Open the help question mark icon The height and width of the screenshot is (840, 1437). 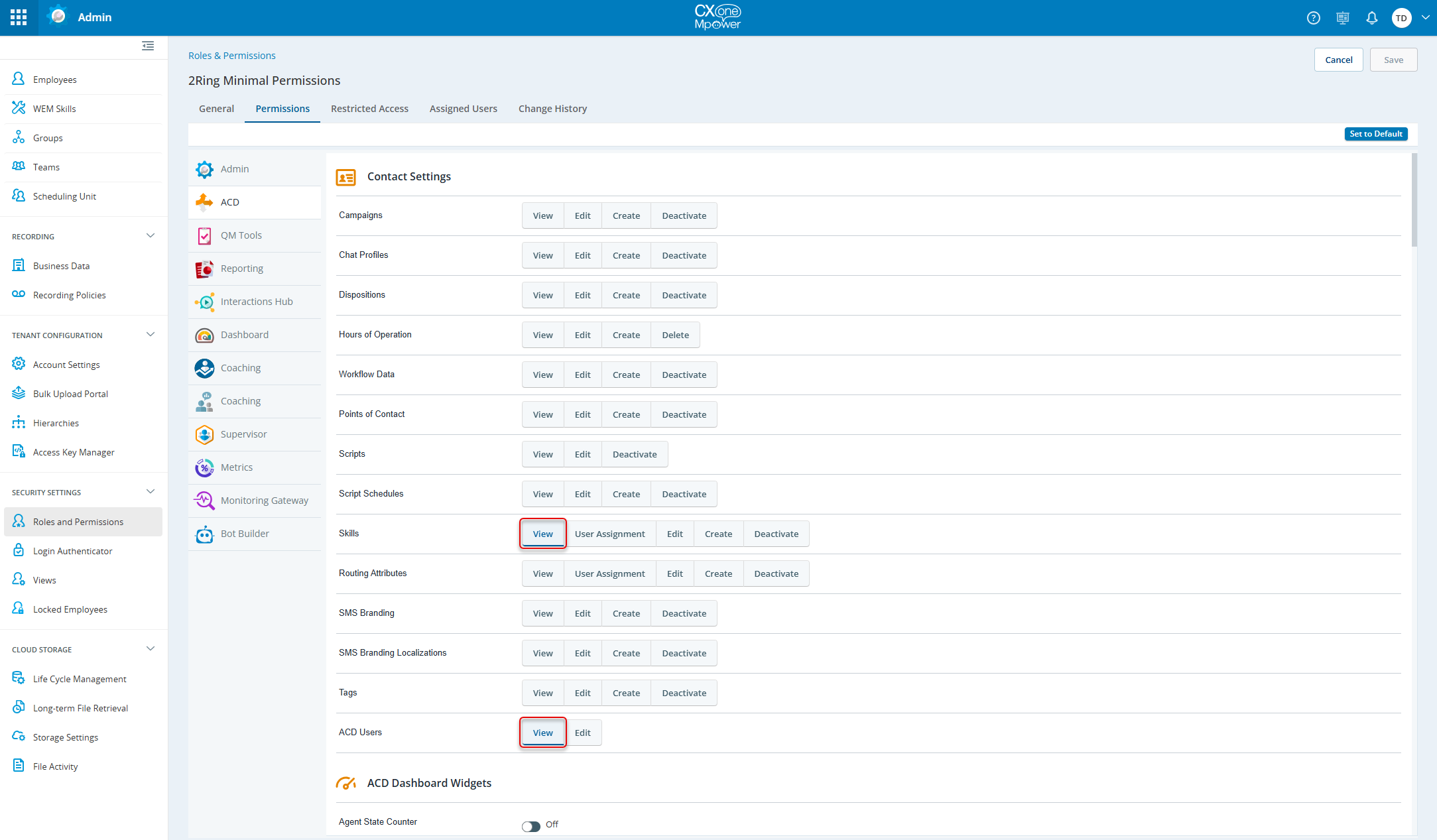point(1313,18)
